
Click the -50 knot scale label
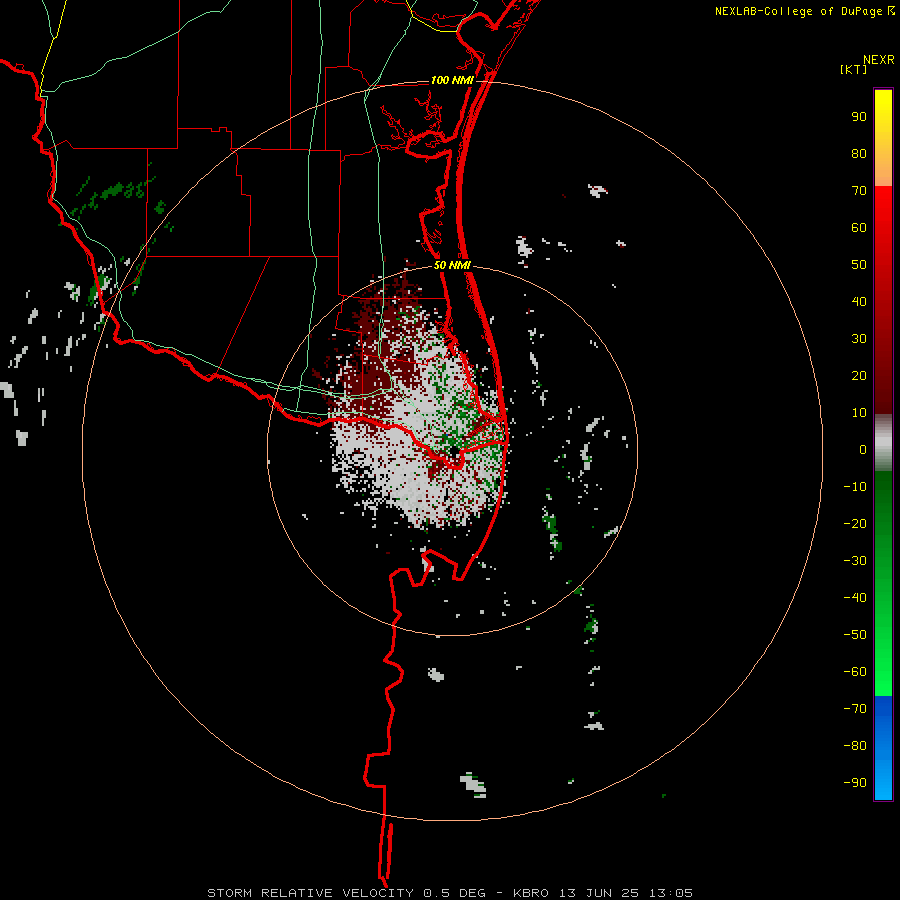point(855,634)
